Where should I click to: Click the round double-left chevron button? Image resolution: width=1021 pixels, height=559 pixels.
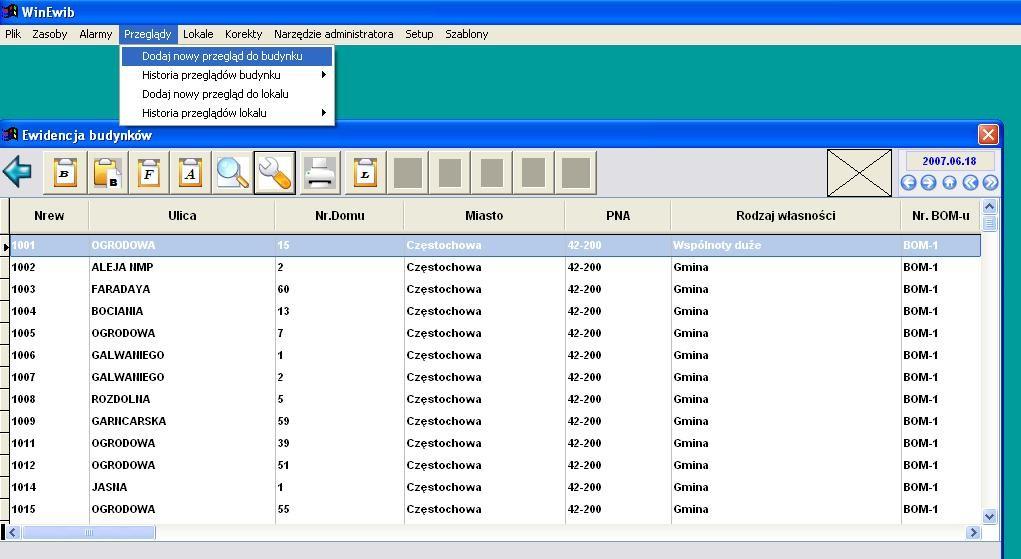click(x=970, y=183)
